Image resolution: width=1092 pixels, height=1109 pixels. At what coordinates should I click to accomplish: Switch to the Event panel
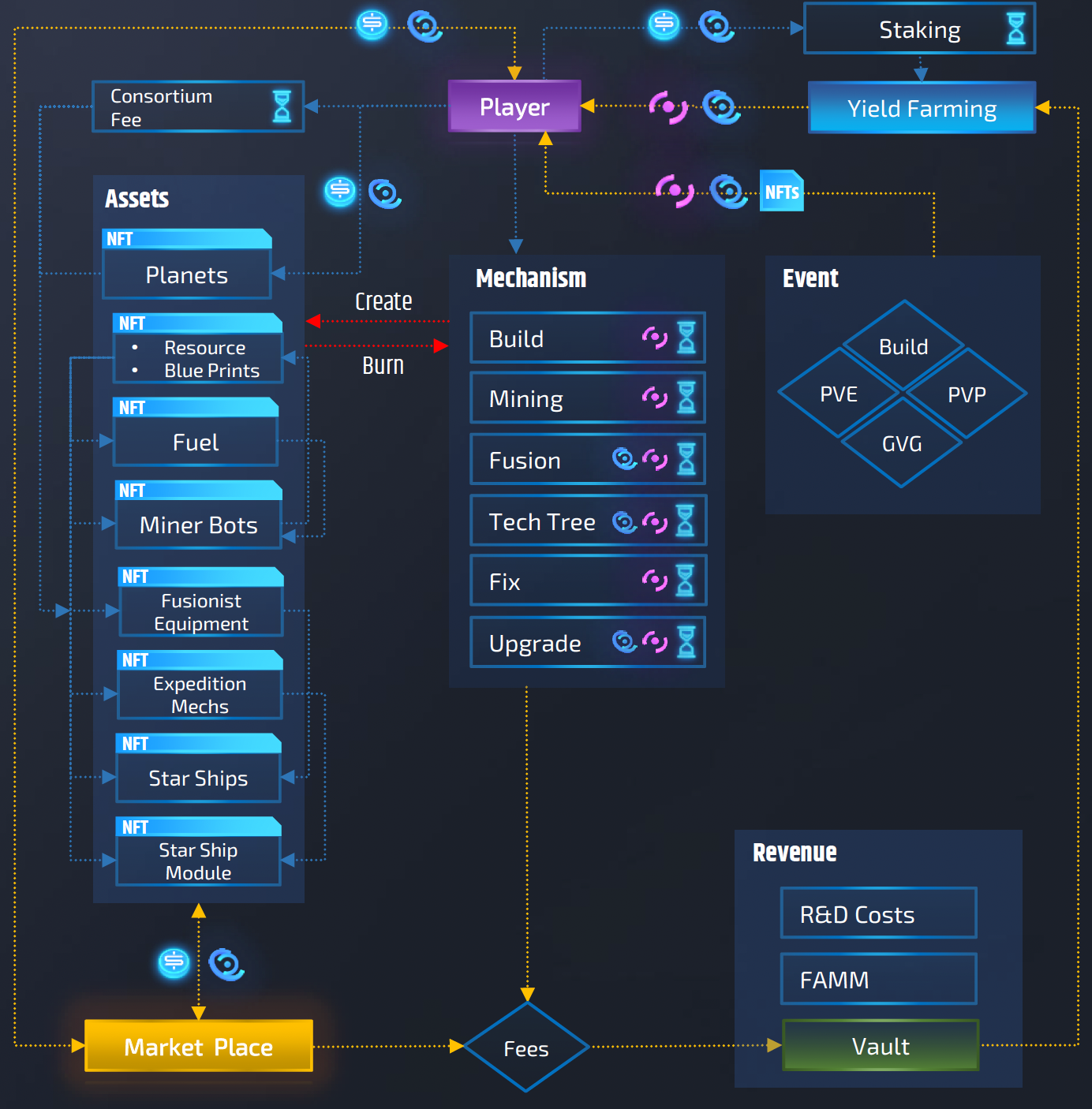[810, 278]
